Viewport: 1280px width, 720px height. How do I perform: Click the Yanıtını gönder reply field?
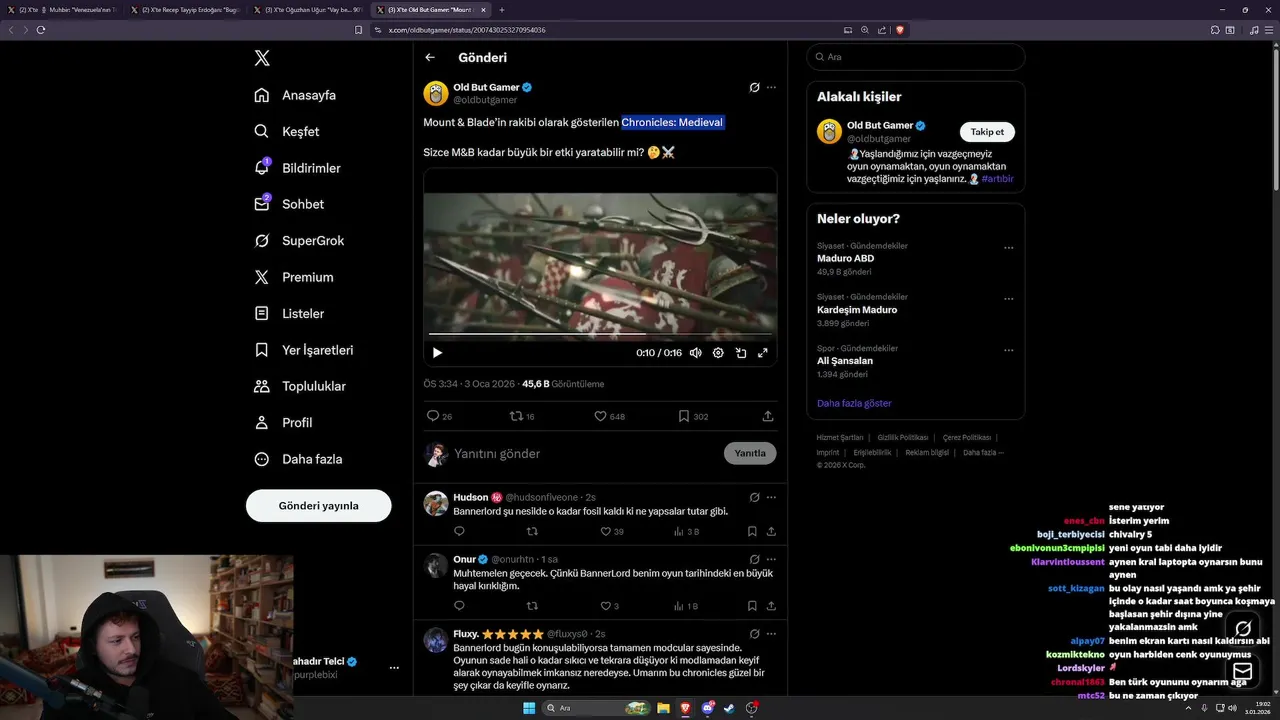coord(585,453)
